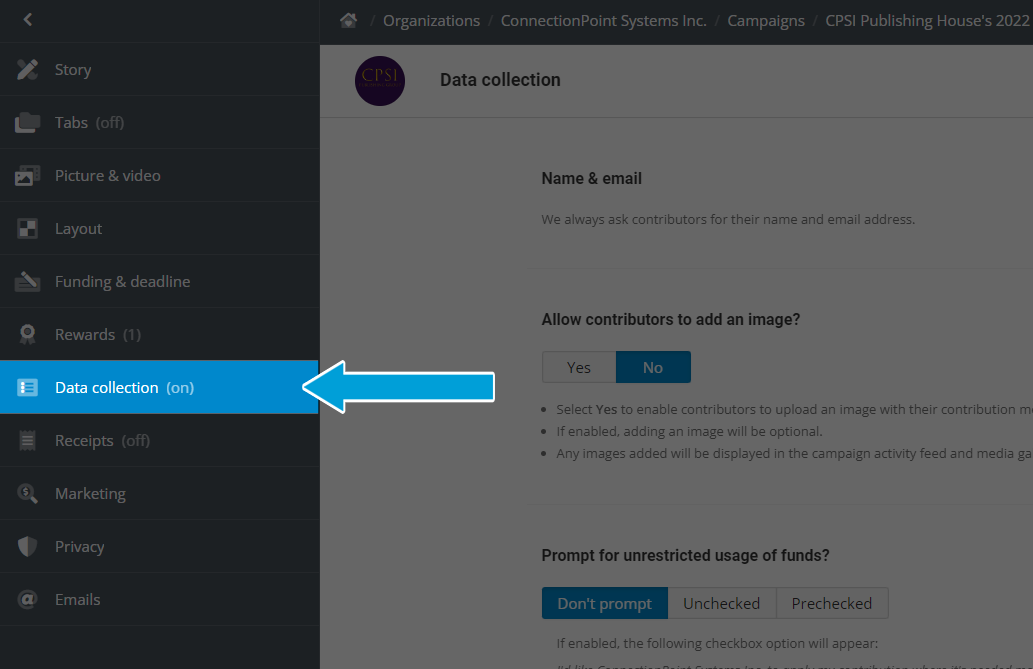This screenshot has height=669, width=1033.
Task: Click the Receipts icon
Action: (x=27, y=440)
